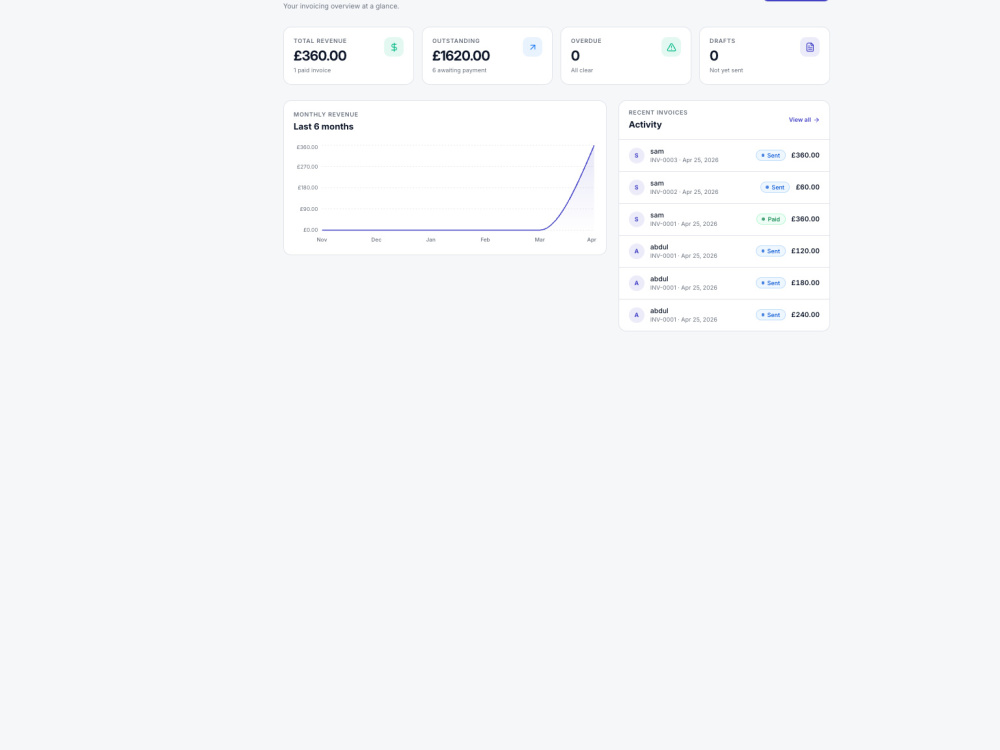1000x750 pixels.
Task: Click the Sent badge on the £60.00 row
Action: point(775,188)
